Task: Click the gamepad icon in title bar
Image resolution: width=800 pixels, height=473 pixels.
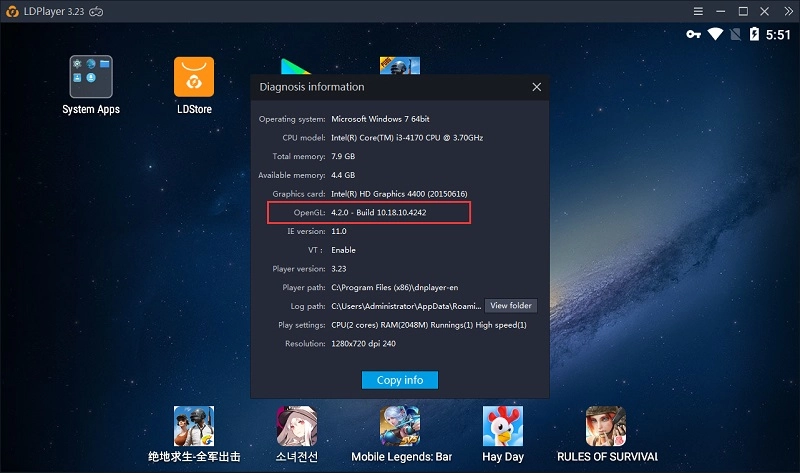Action: (x=96, y=11)
